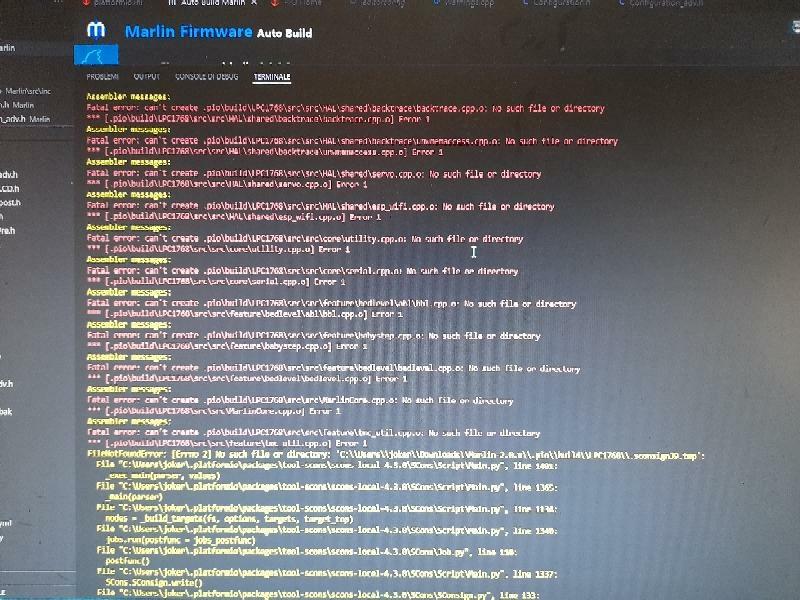Click the abl\bbl.cpp.o fatal error line
Image resolution: width=800 pixels, height=600 pixels.
click(331, 304)
